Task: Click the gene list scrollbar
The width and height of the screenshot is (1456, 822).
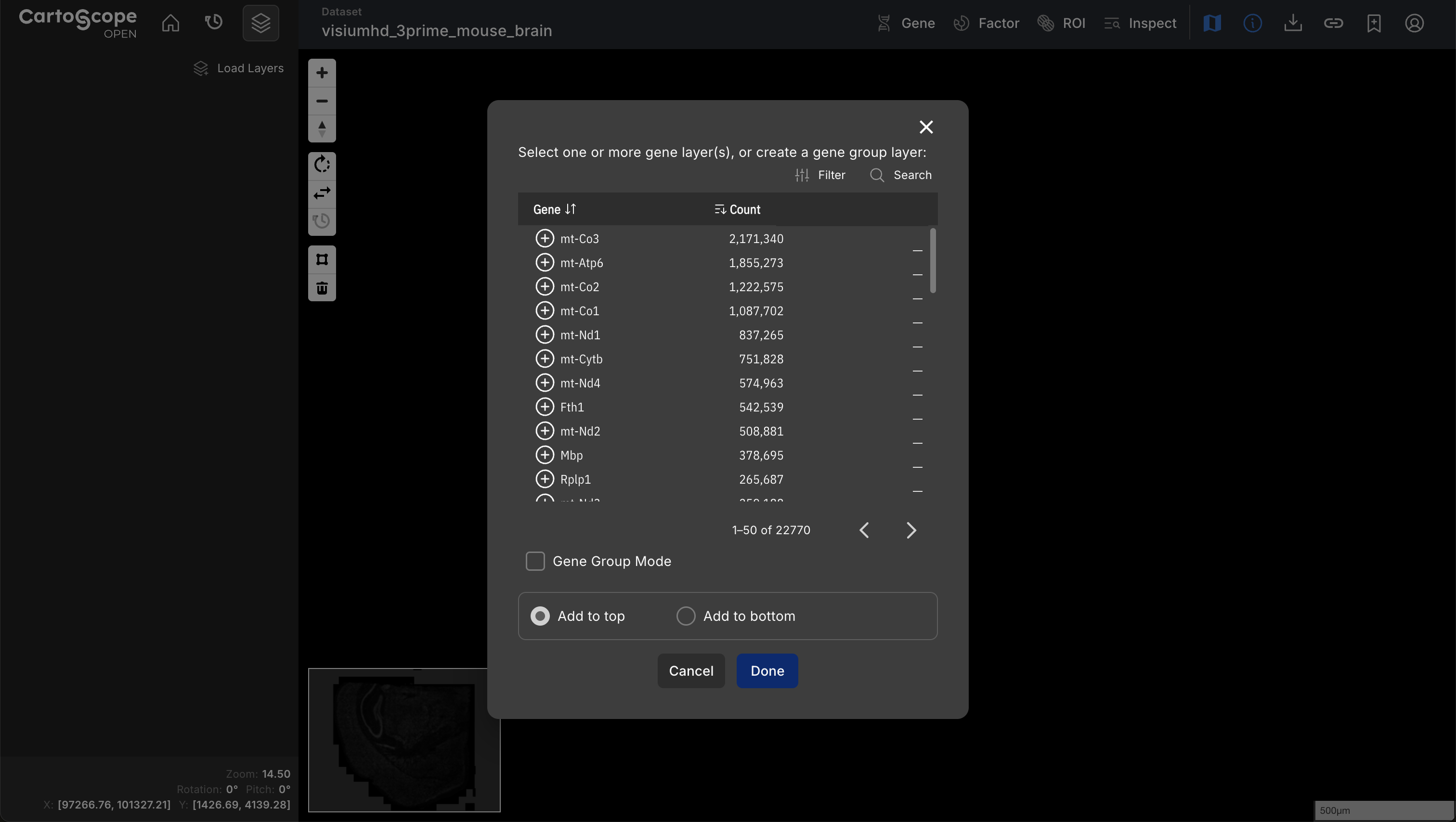Action: point(933,261)
